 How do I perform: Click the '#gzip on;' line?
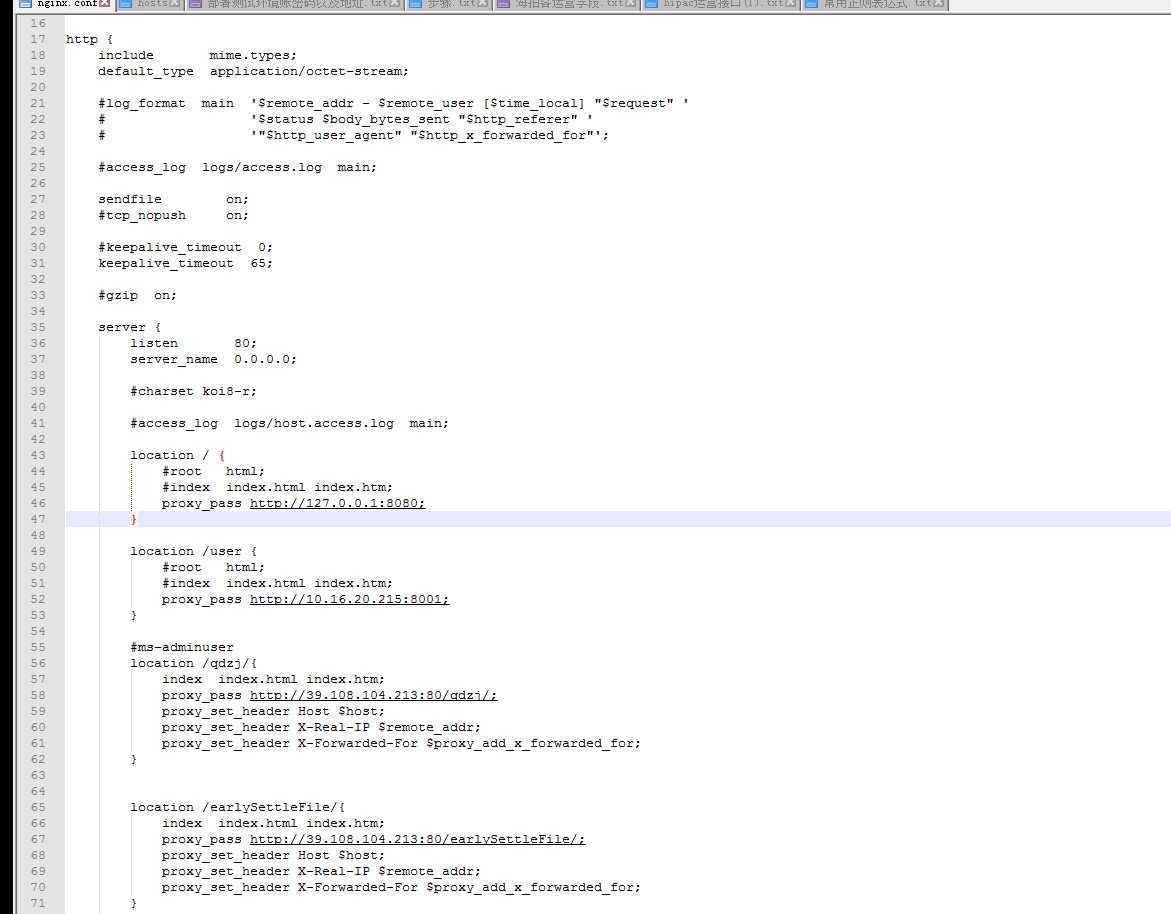tap(137, 295)
